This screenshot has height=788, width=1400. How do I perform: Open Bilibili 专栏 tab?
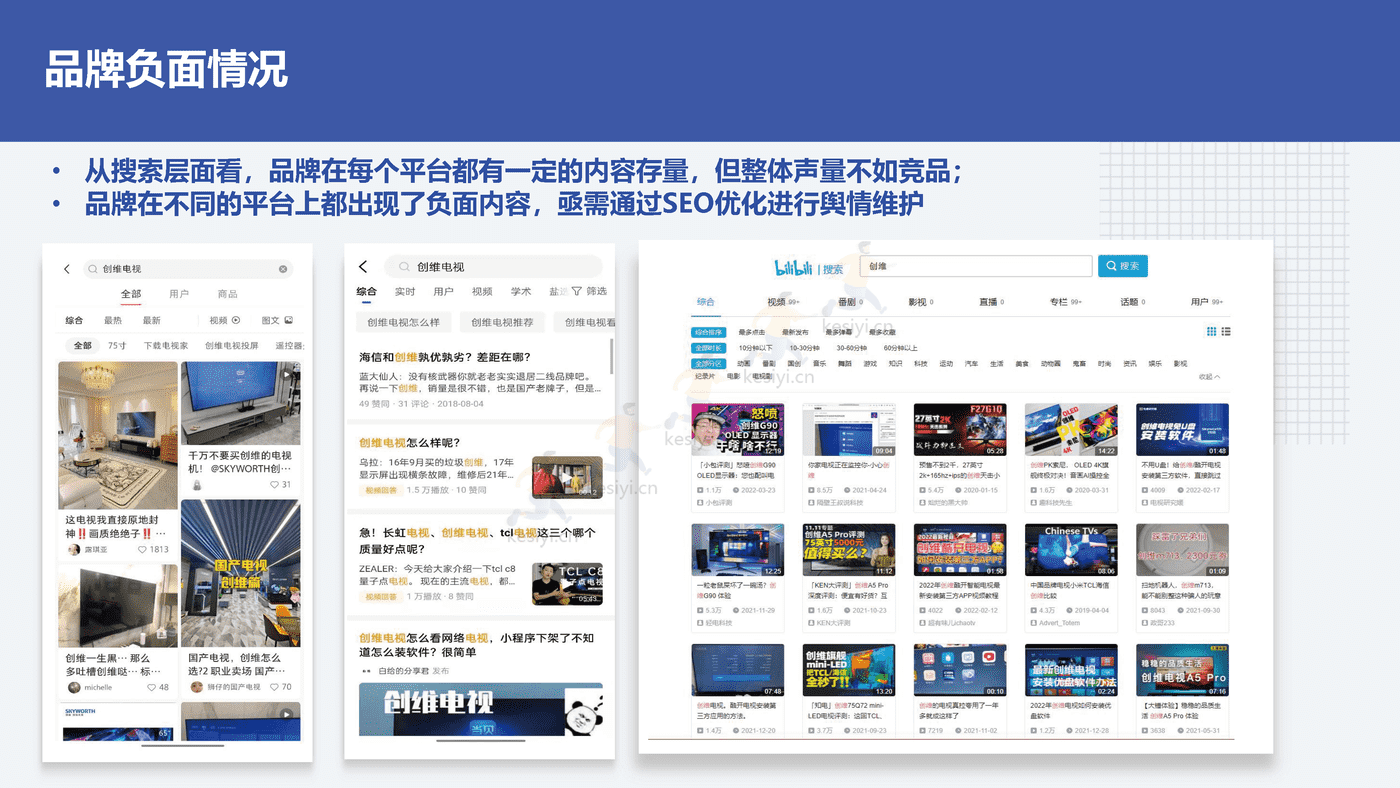pyautogui.click(x=1066, y=301)
